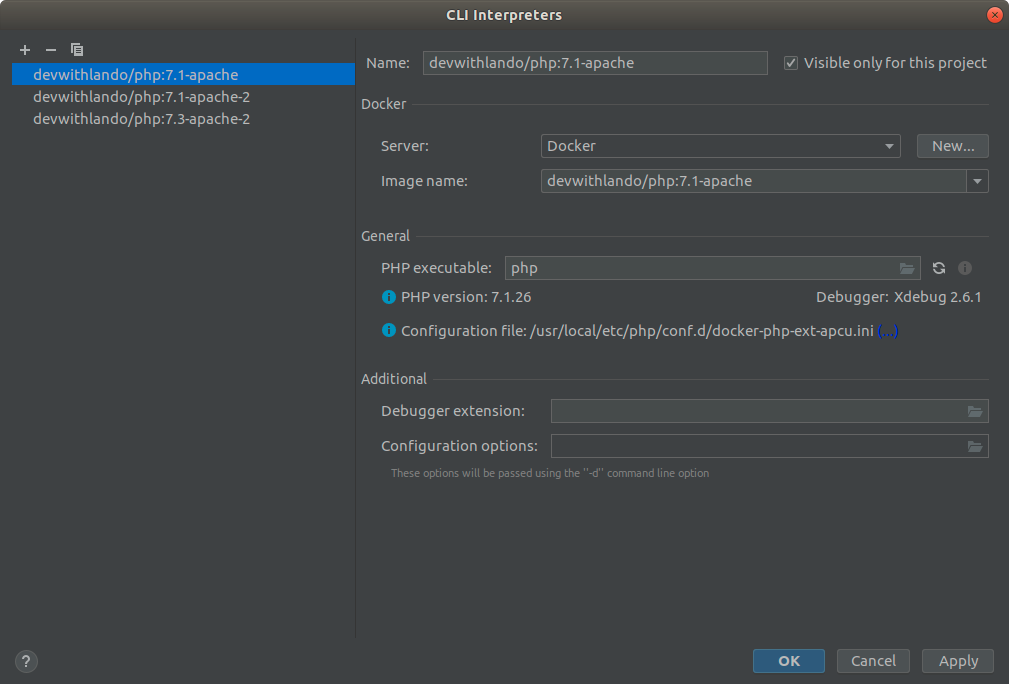Add a new CLI interpreter with the plus icon
This screenshot has height=684, width=1009.
coord(24,49)
